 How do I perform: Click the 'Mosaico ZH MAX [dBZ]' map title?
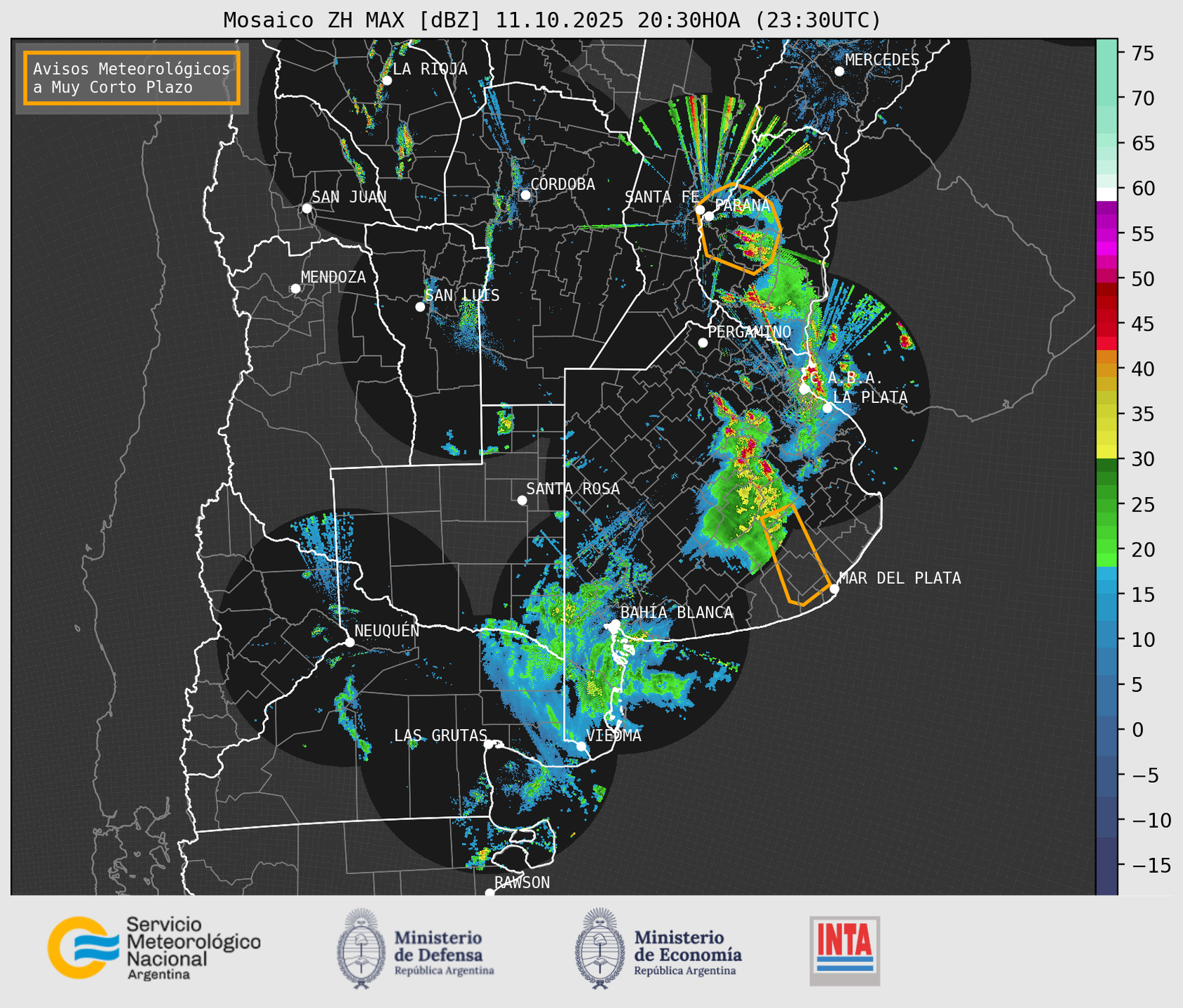tap(353, 20)
